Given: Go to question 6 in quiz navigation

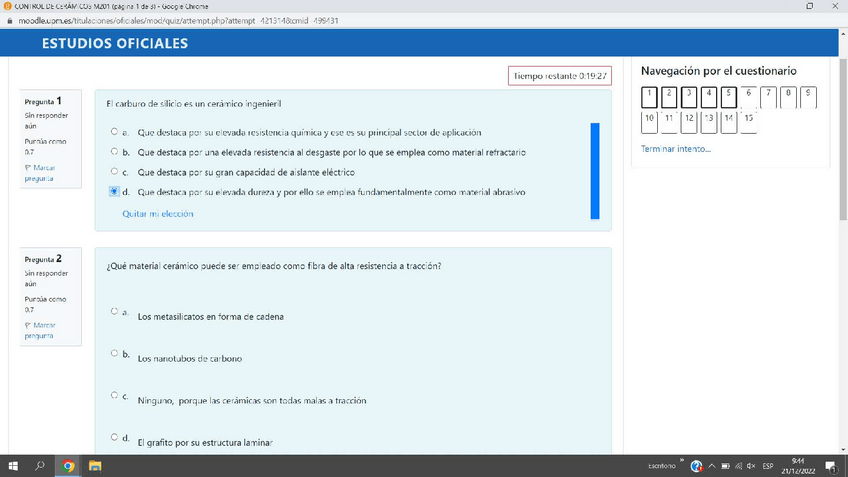Looking at the screenshot, I should coord(747,97).
